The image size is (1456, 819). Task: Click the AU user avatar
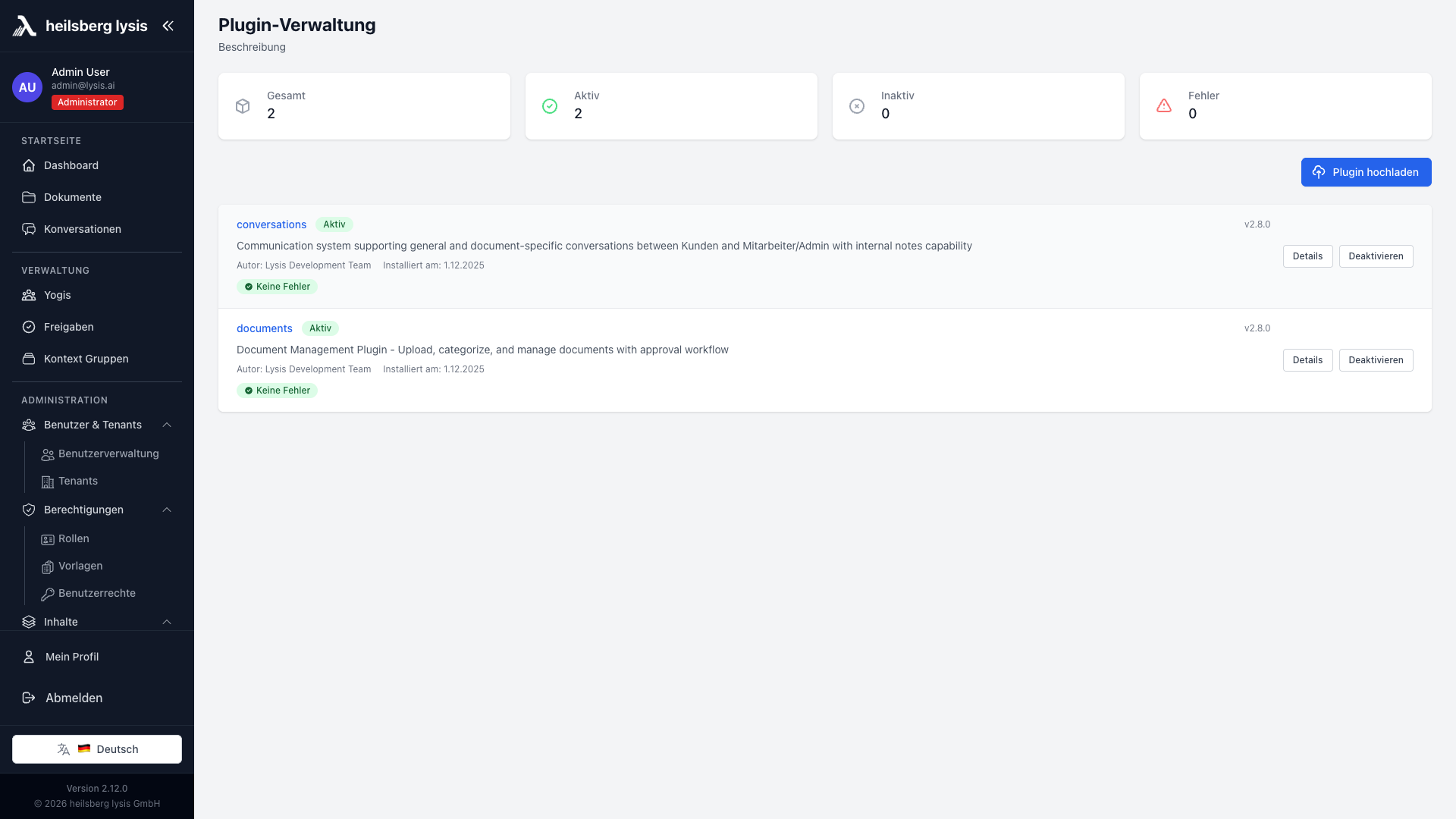click(27, 87)
